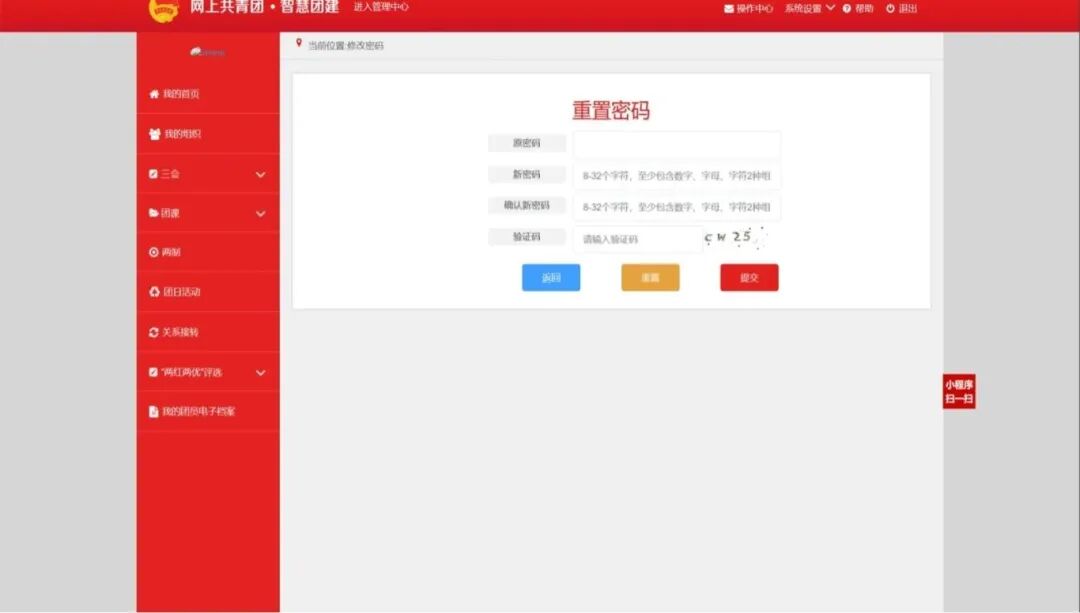Viewport: 1080px width, 613px height.
Task: Open 操作中心 via the envelope icon
Action: pyautogui.click(x=742, y=8)
